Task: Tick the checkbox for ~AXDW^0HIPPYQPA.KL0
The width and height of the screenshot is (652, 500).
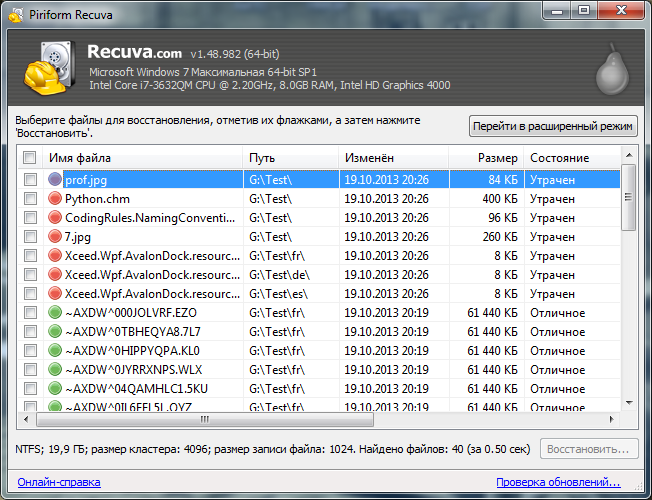Action: pos(30,351)
